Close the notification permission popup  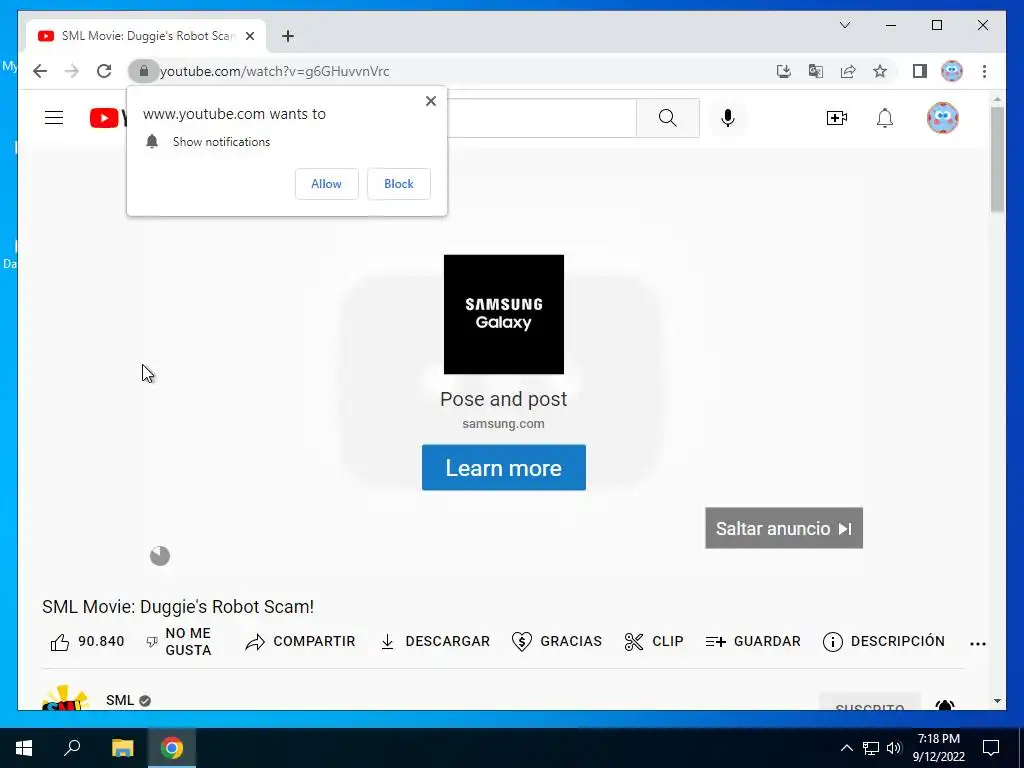coord(430,101)
